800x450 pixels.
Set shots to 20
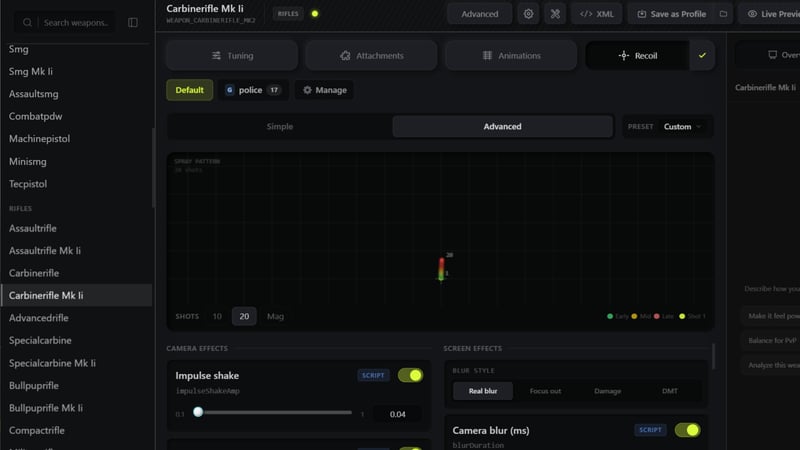pyautogui.click(x=244, y=316)
